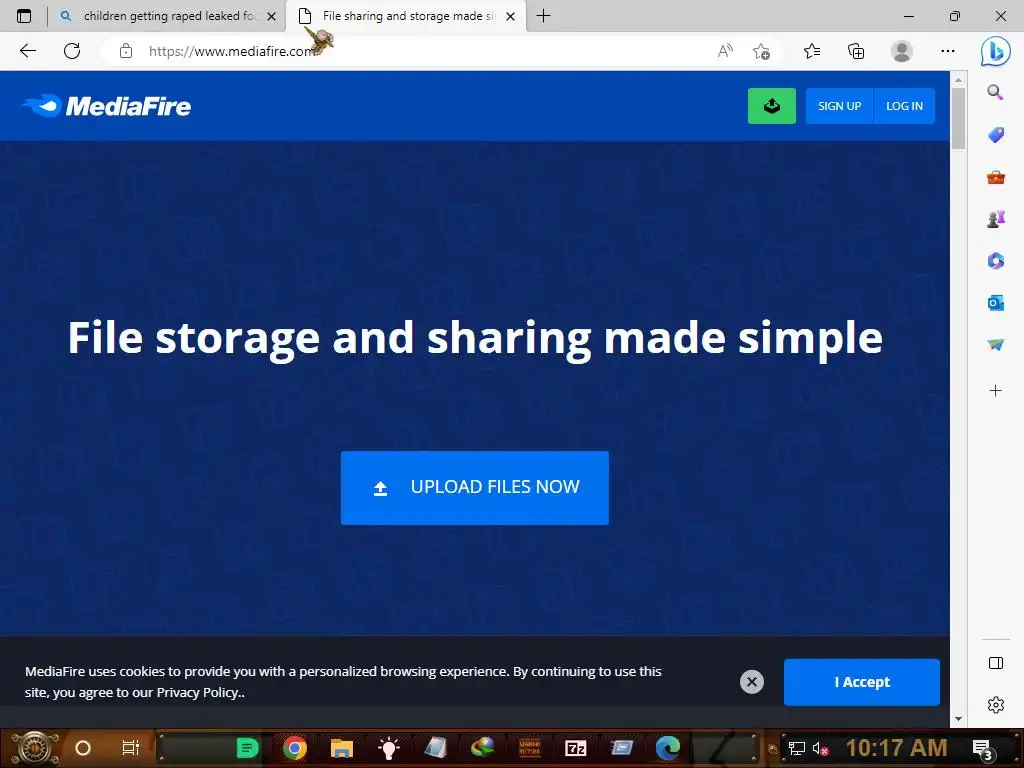Click the muted volume tray icon
This screenshot has height=768, width=1024.
click(x=820, y=748)
